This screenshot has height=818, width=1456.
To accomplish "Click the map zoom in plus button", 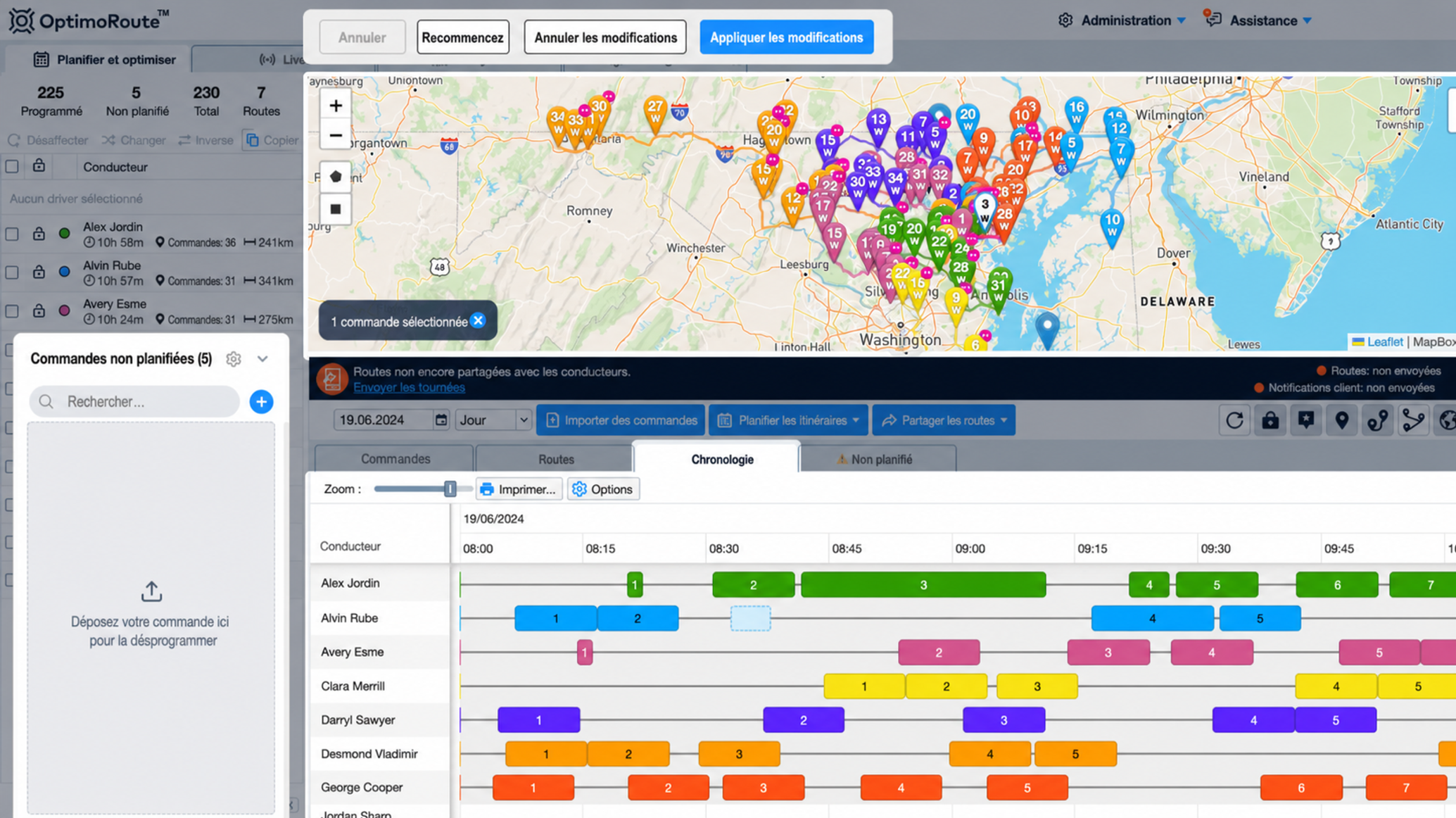I will [336, 106].
